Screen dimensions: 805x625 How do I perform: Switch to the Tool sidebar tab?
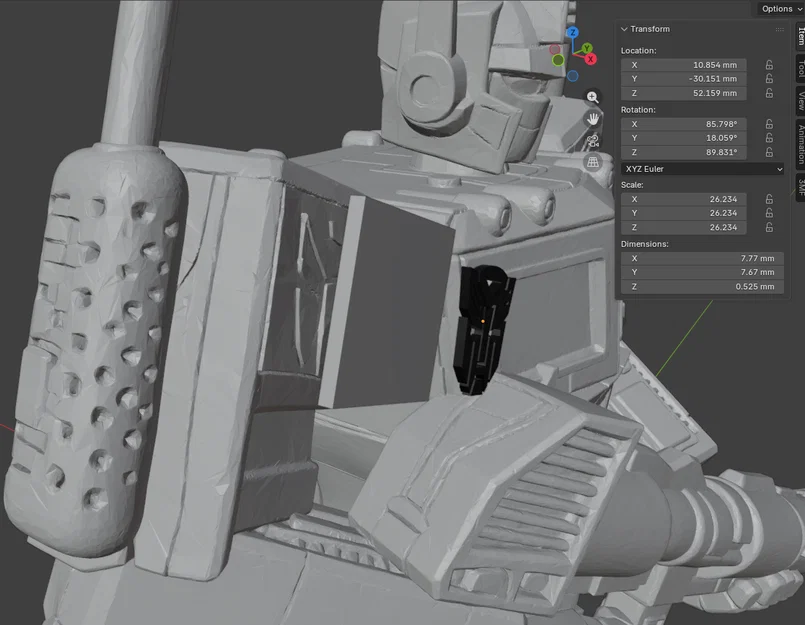coord(800,68)
